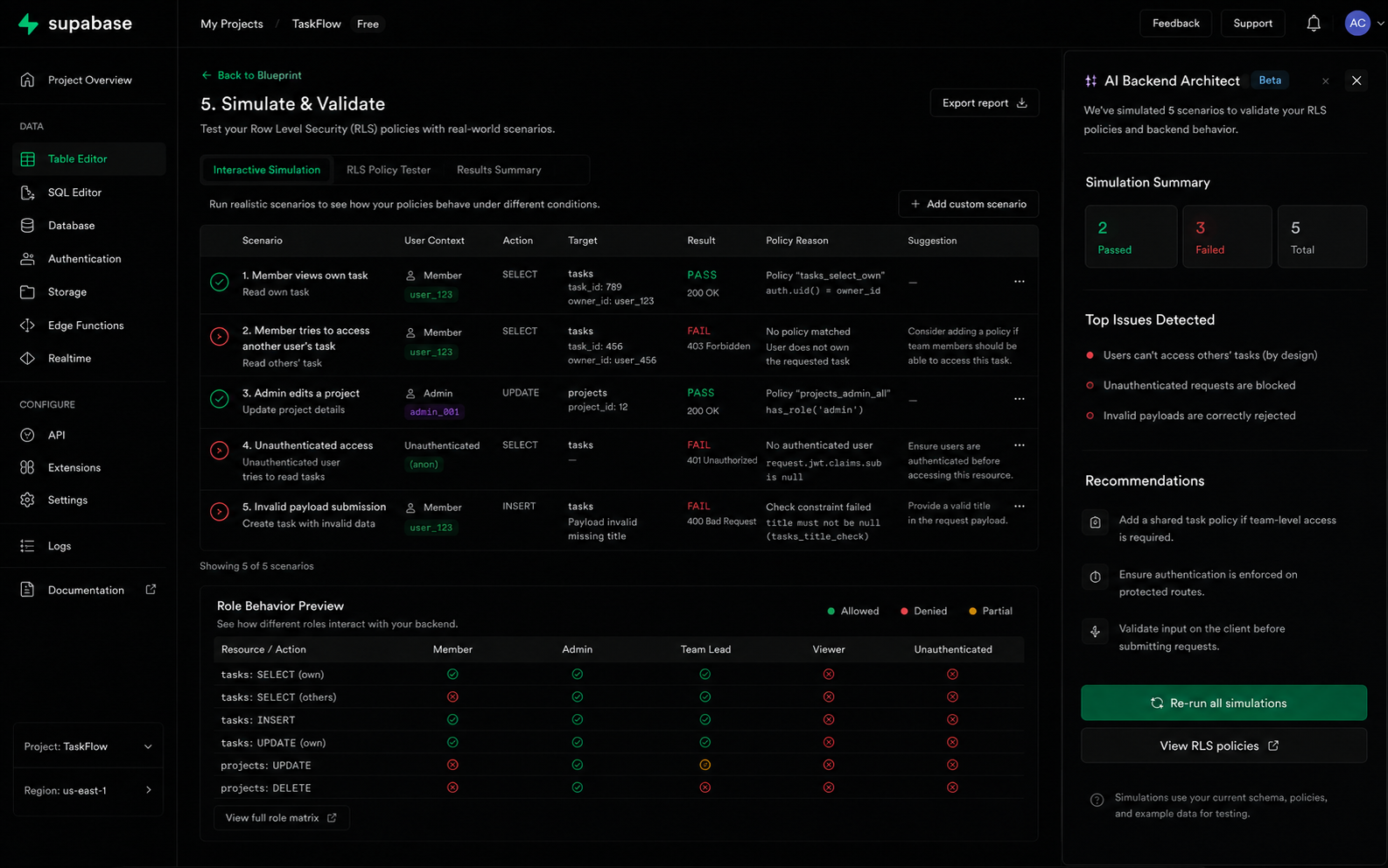The height and width of the screenshot is (868, 1388).
Task: Click Feedback button in header
Action: 1175,24
